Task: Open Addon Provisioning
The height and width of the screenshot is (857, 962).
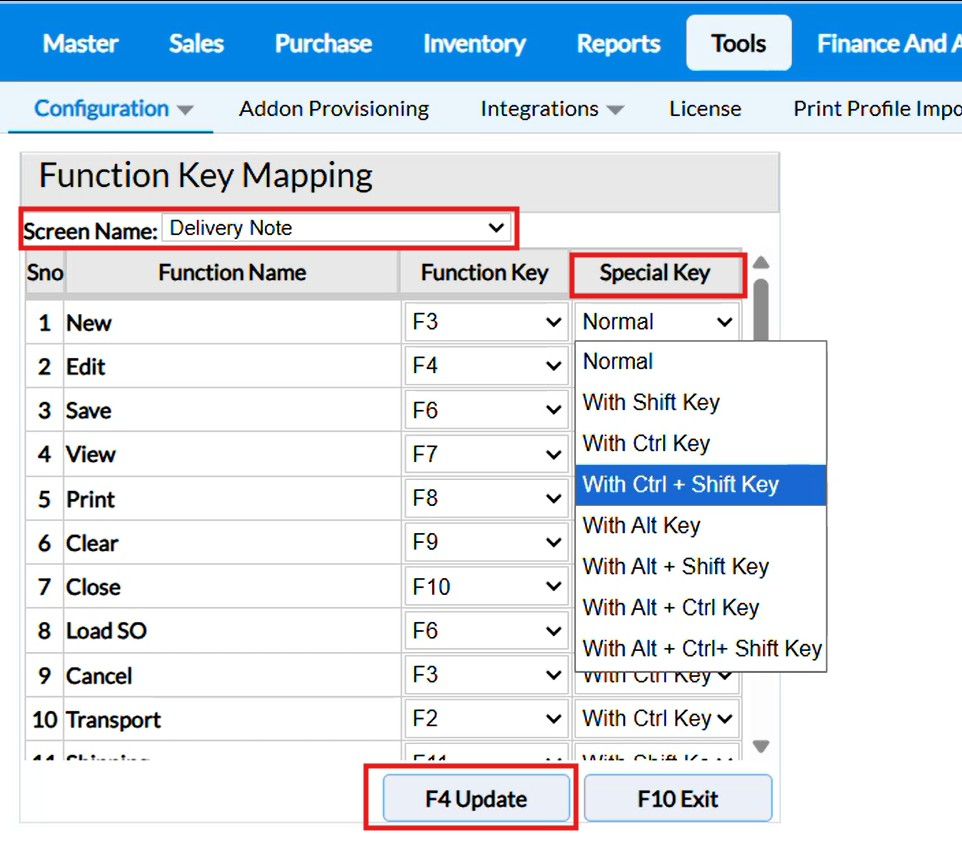Action: [334, 109]
